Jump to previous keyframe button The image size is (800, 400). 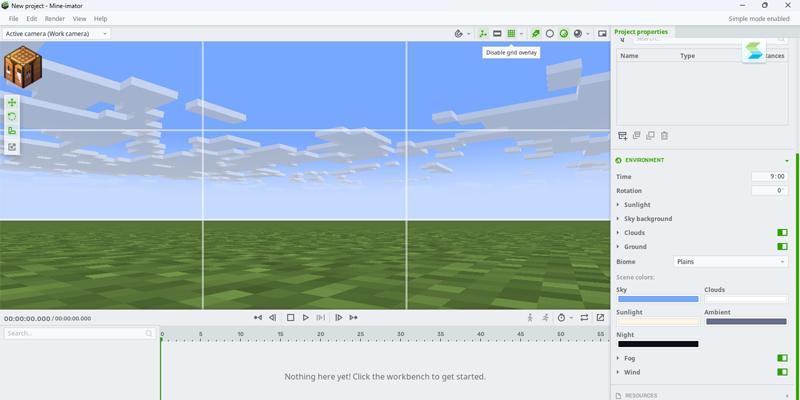[x=258, y=317]
